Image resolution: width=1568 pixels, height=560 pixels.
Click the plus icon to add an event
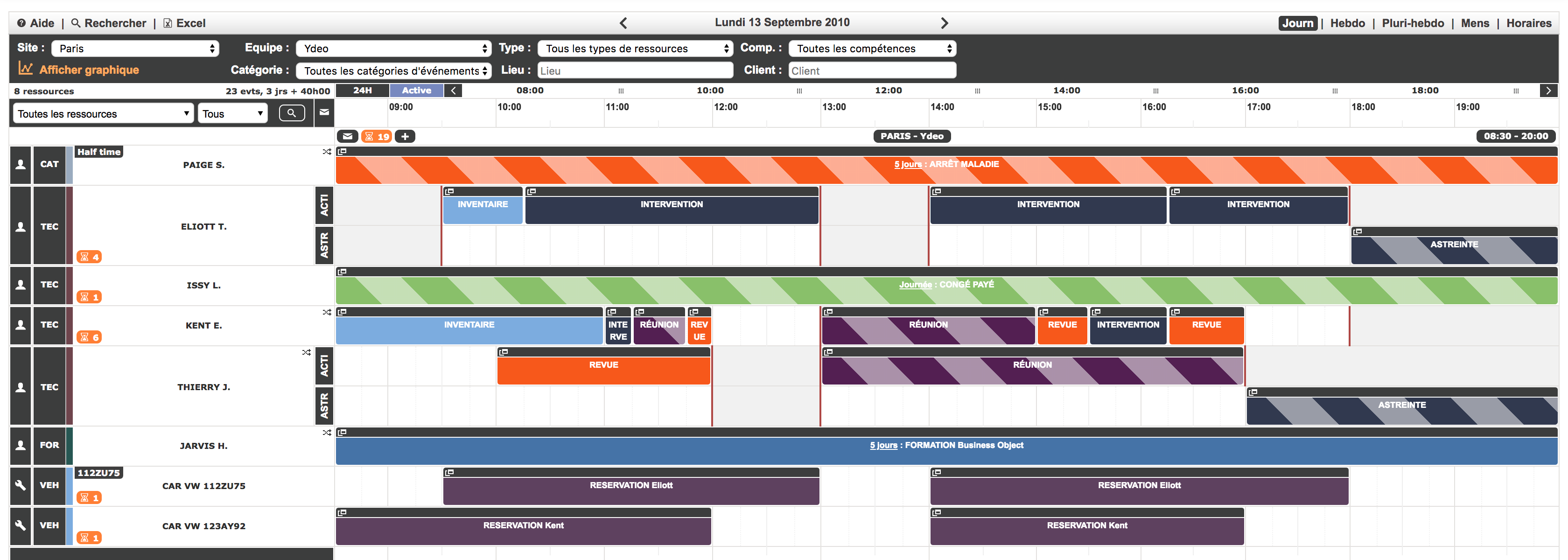coord(405,136)
